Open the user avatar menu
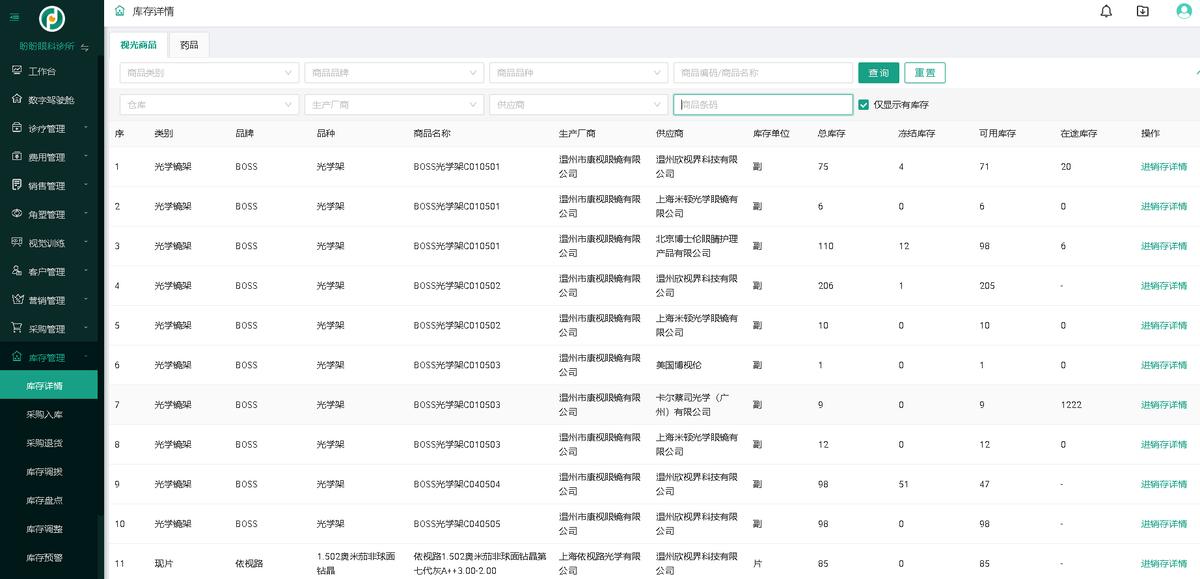The height and width of the screenshot is (579, 1200). pos(1184,11)
